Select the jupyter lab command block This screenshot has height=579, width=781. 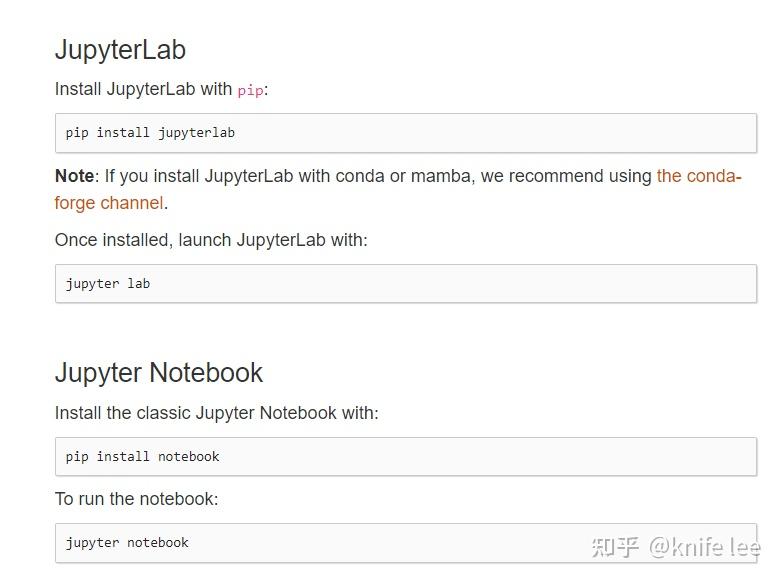406,284
